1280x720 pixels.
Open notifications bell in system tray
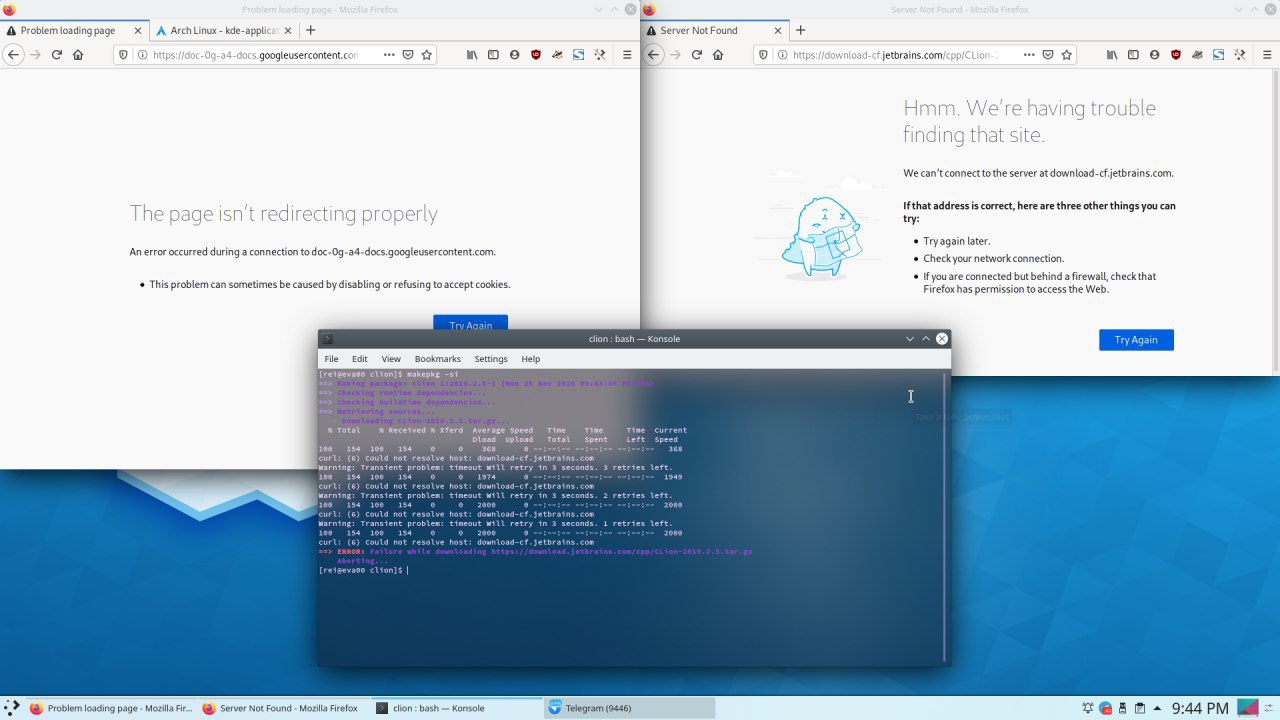[x=1088, y=708]
